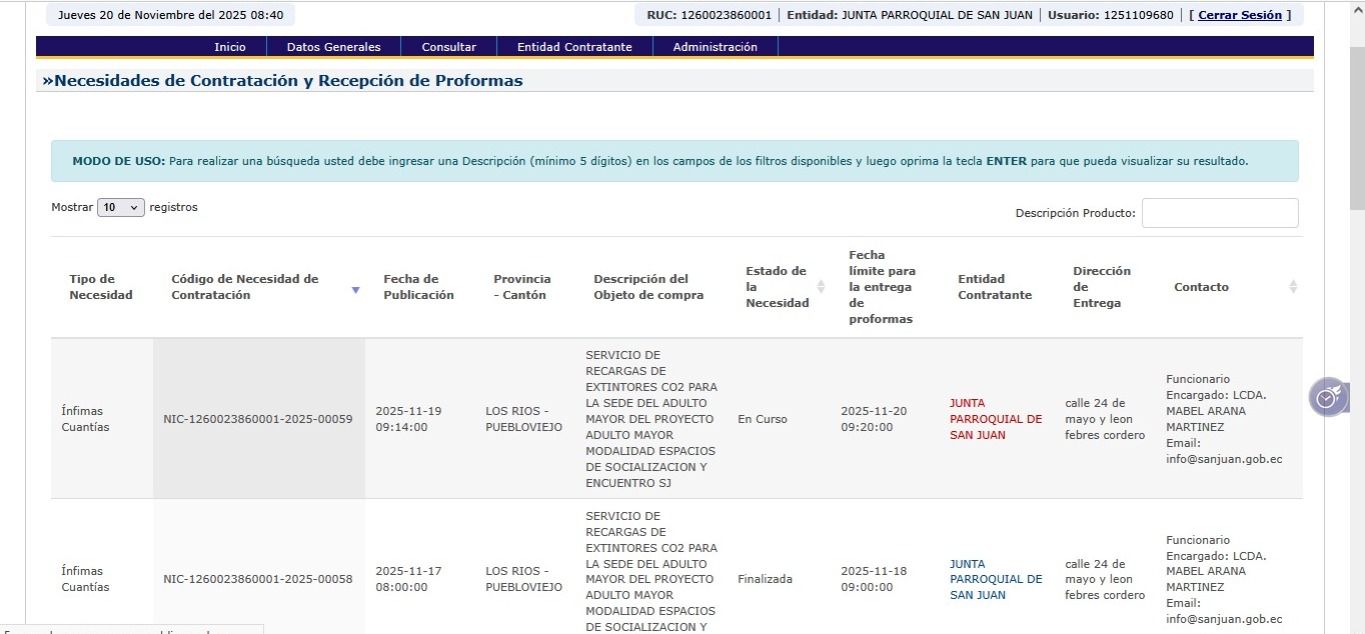Click sort arrow in Código de Necesidad column
This screenshot has height=634, width=1365.
(x=355, y=289)
